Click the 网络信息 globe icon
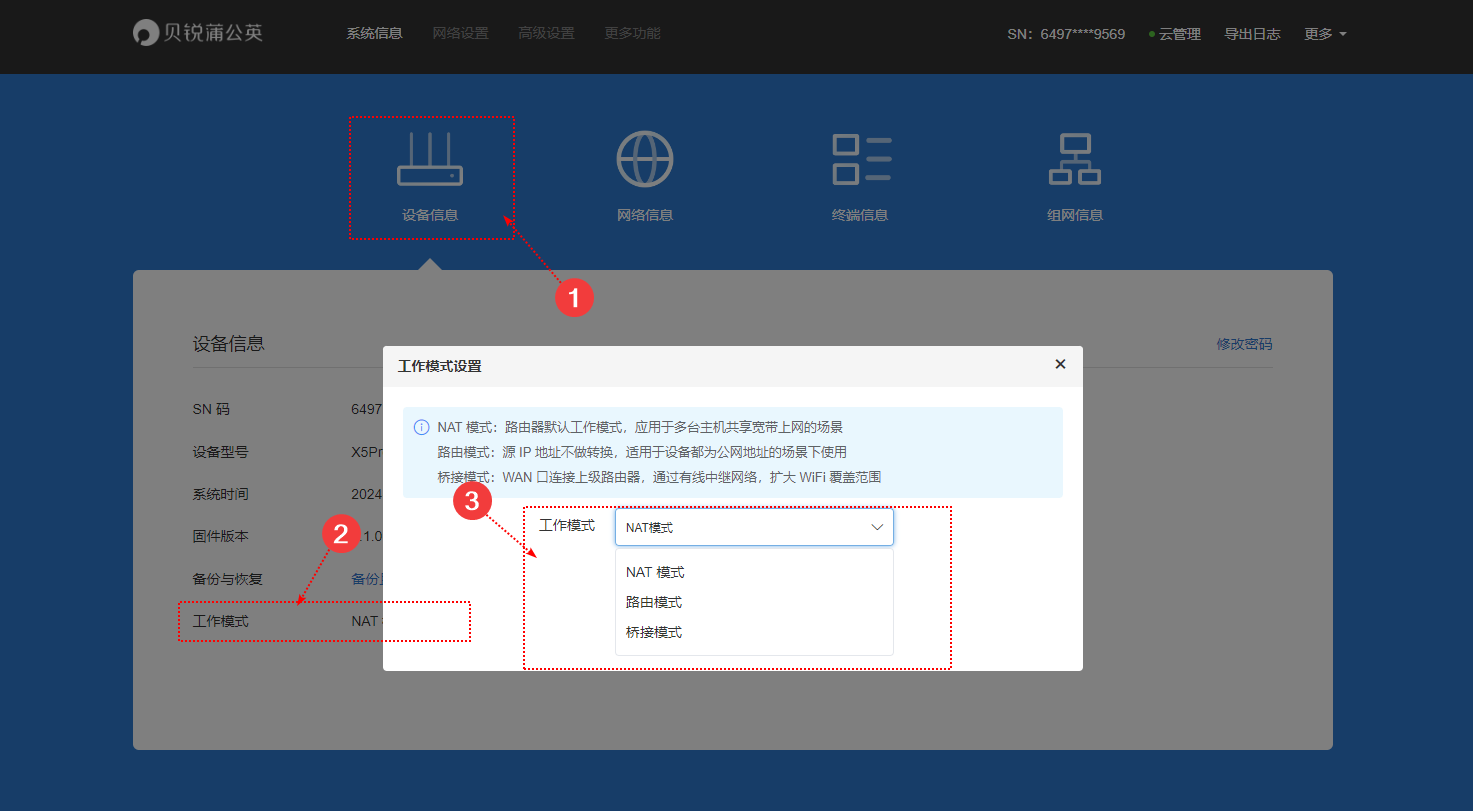 [x=645, y=160]
